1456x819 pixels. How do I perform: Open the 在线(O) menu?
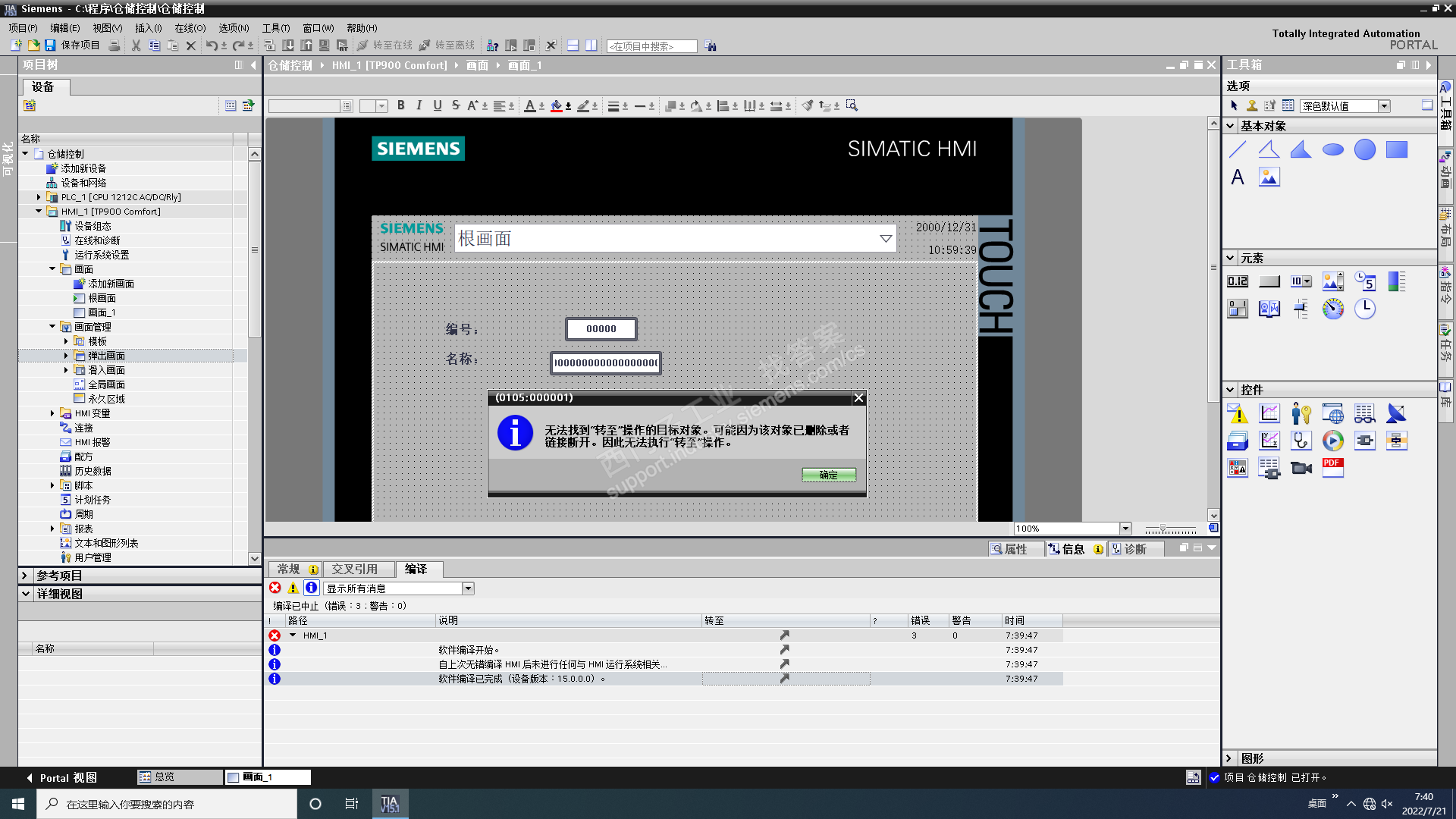pos(190,28)
